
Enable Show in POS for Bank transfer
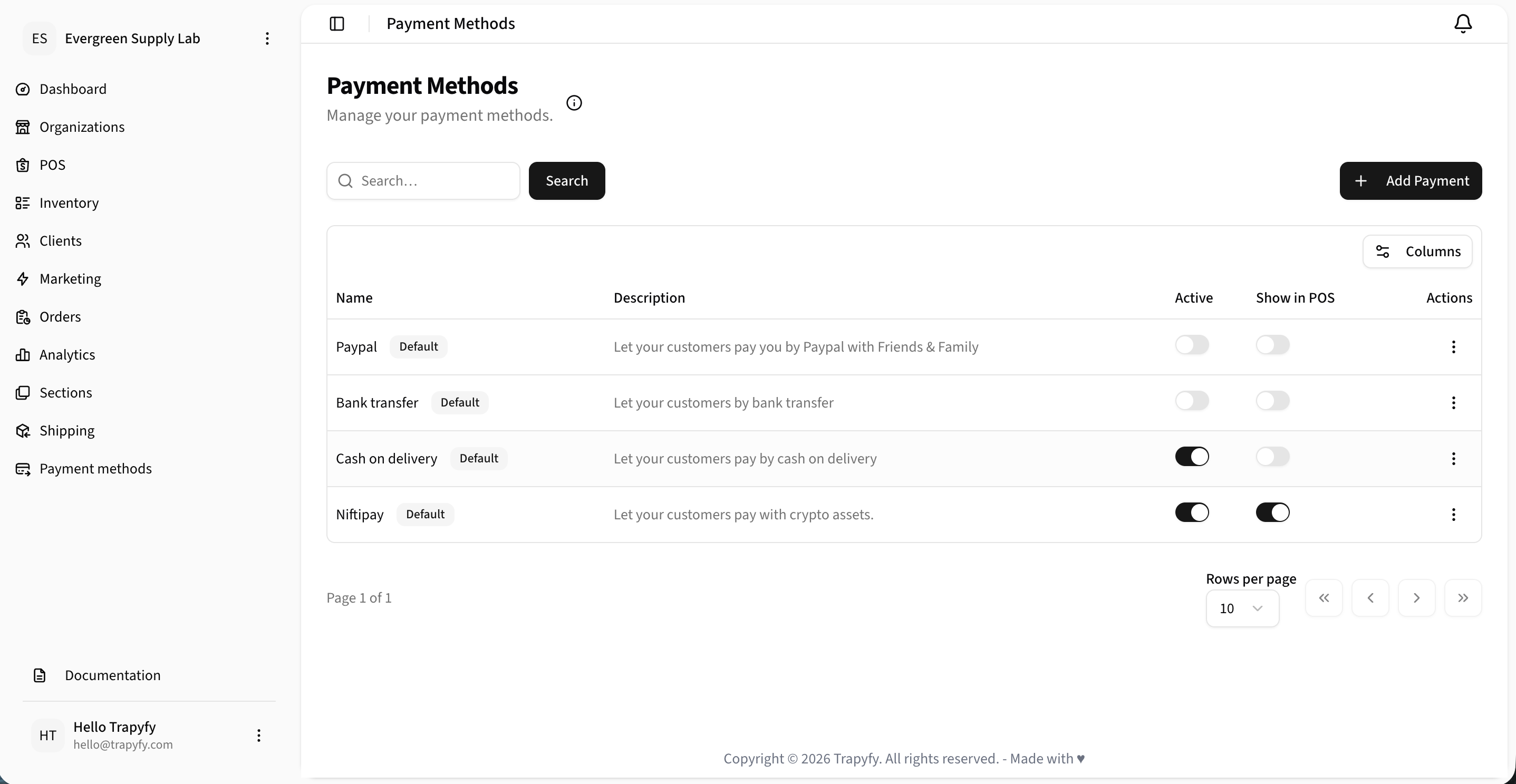[x=1272, y=401]
